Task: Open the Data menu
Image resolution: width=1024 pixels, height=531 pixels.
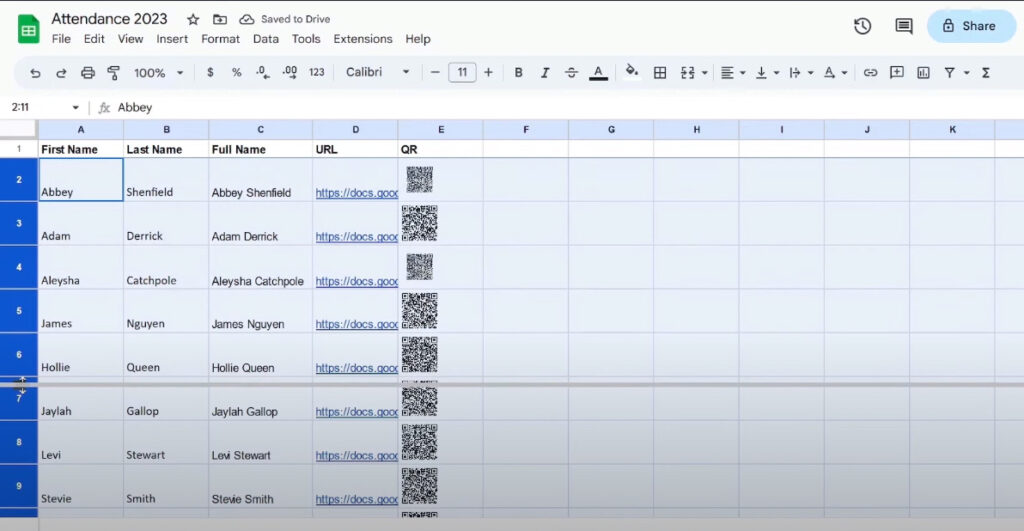Action: point(266,39)
